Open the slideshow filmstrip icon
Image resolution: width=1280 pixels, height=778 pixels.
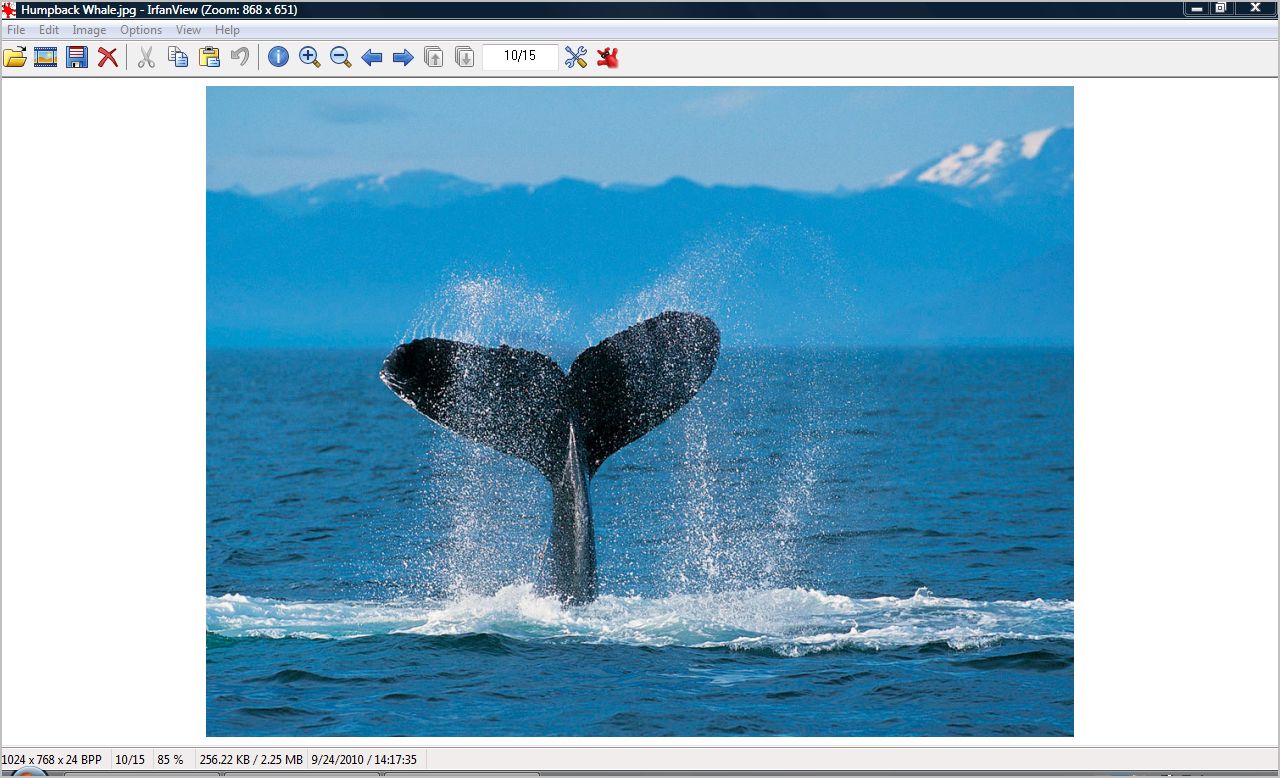point(45,57)
